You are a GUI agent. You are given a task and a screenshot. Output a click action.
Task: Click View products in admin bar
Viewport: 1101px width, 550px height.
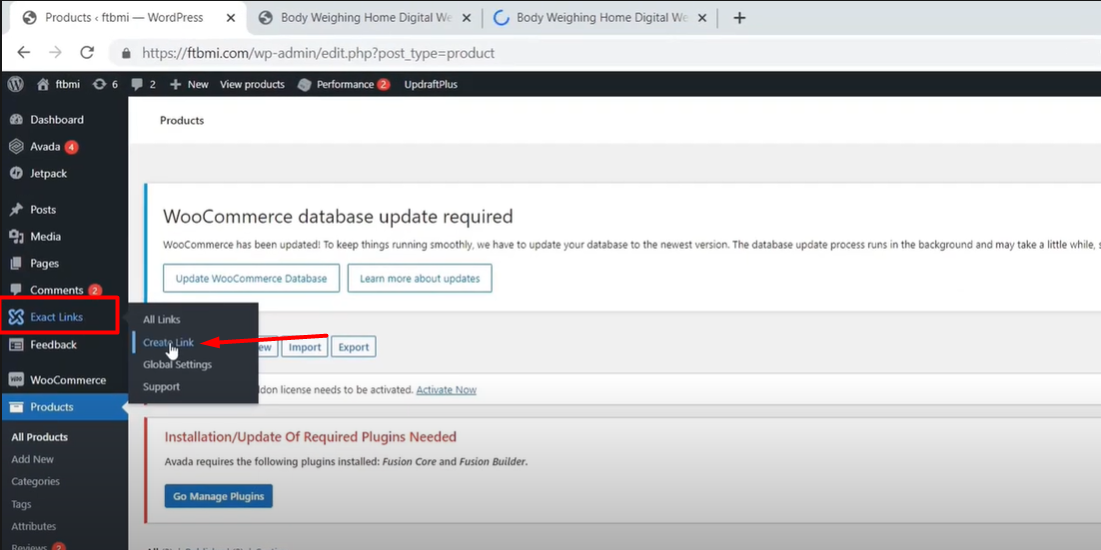coord(252,84)
